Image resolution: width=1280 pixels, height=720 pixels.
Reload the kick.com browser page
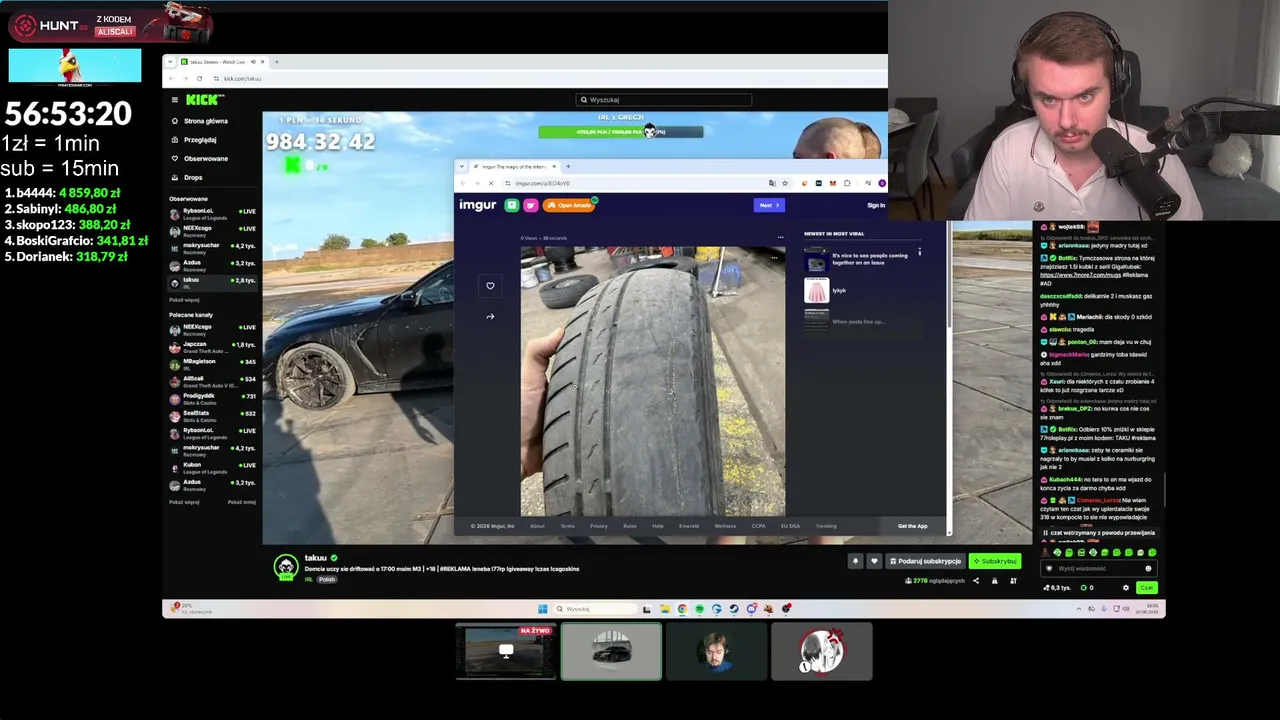(199, 78)
